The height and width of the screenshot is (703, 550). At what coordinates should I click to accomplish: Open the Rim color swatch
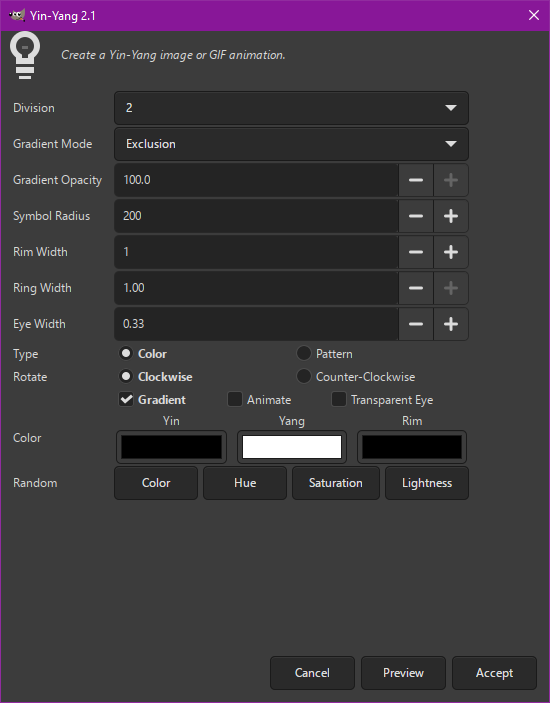[412, 447]
